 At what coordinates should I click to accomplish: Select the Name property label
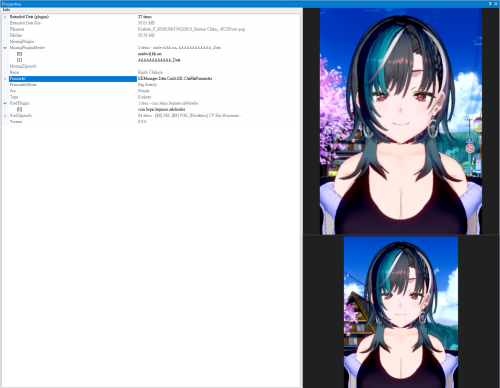click(14, 72)
